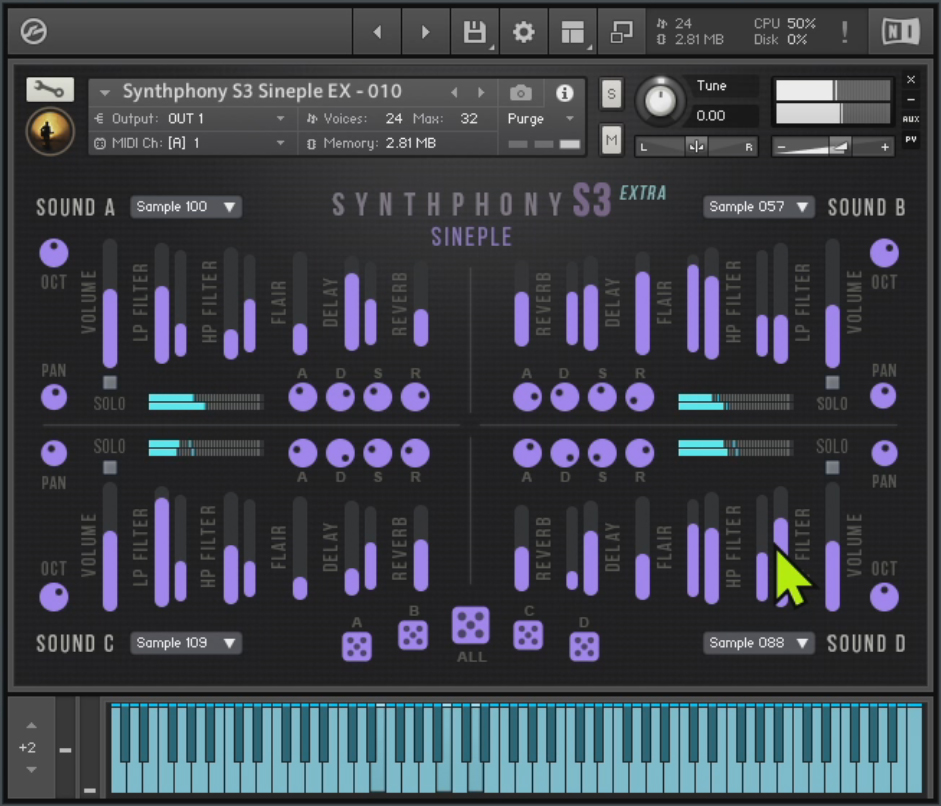Click Sound B PAN knob
This screenshot has width=941, height=806.
click(883, 395)
